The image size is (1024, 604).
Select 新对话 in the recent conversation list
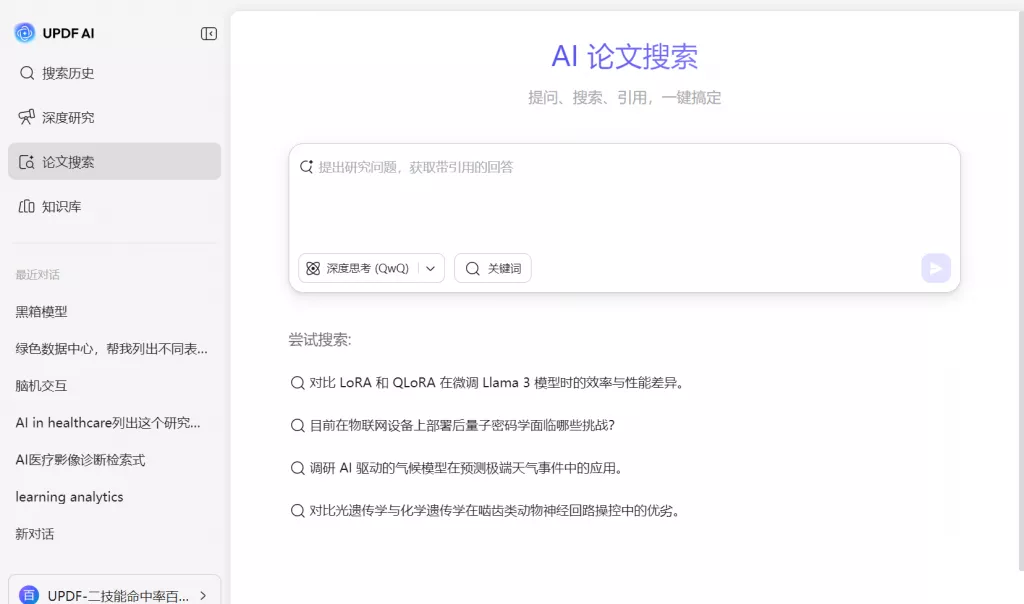point(33,534)
